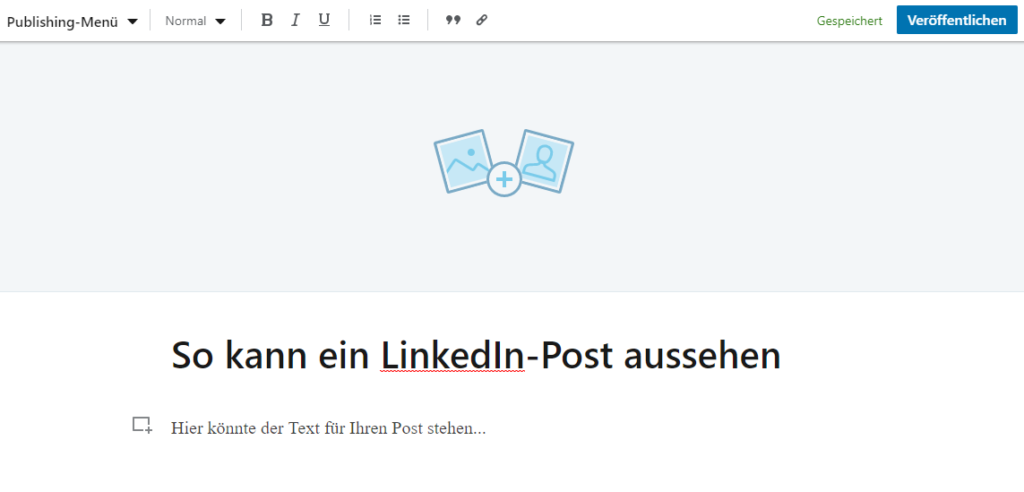Toggle italic text formatting
Viewport: 1024px width, 492px height.
[x=295, y=20]
